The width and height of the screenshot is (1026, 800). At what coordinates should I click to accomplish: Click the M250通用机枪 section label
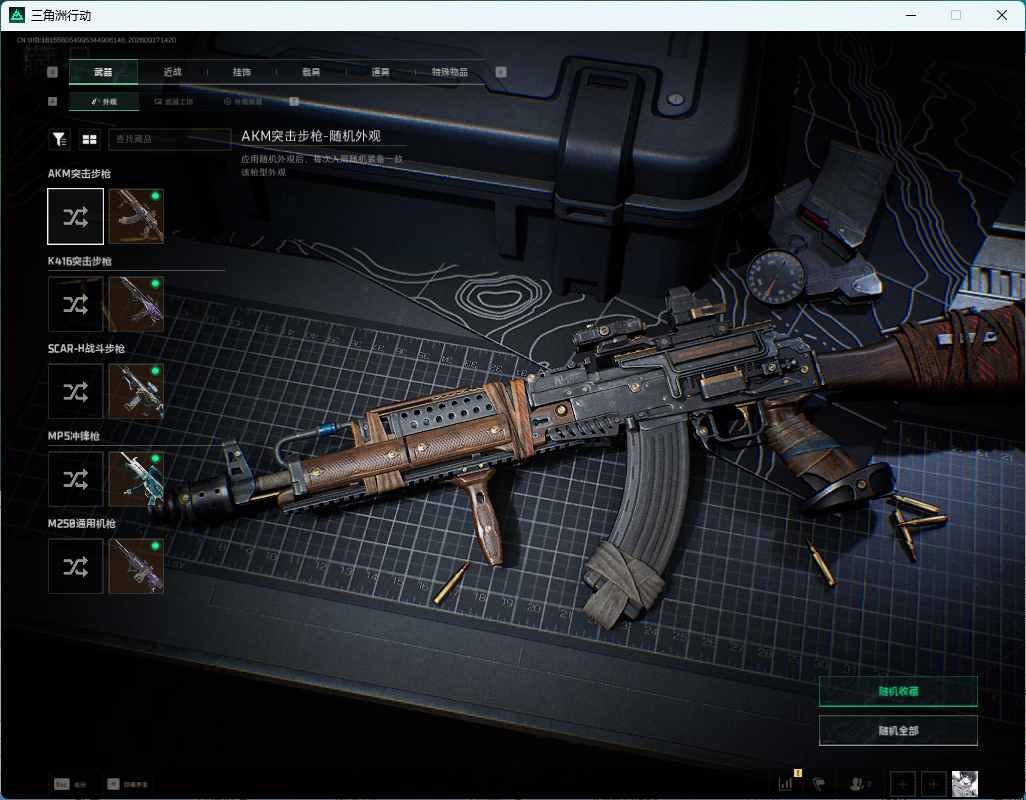[x=82, y=523]
